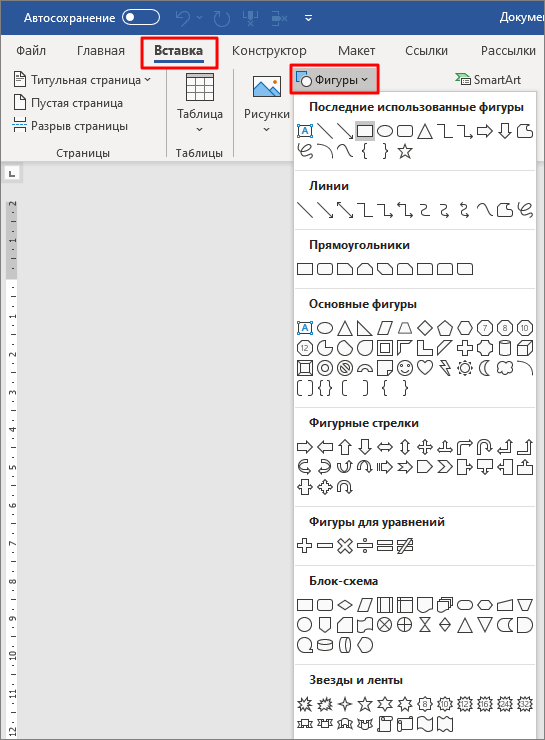Open the Таблица dropdown
Viewport: 545px width, 740px height.
click(x=200, y=103)
